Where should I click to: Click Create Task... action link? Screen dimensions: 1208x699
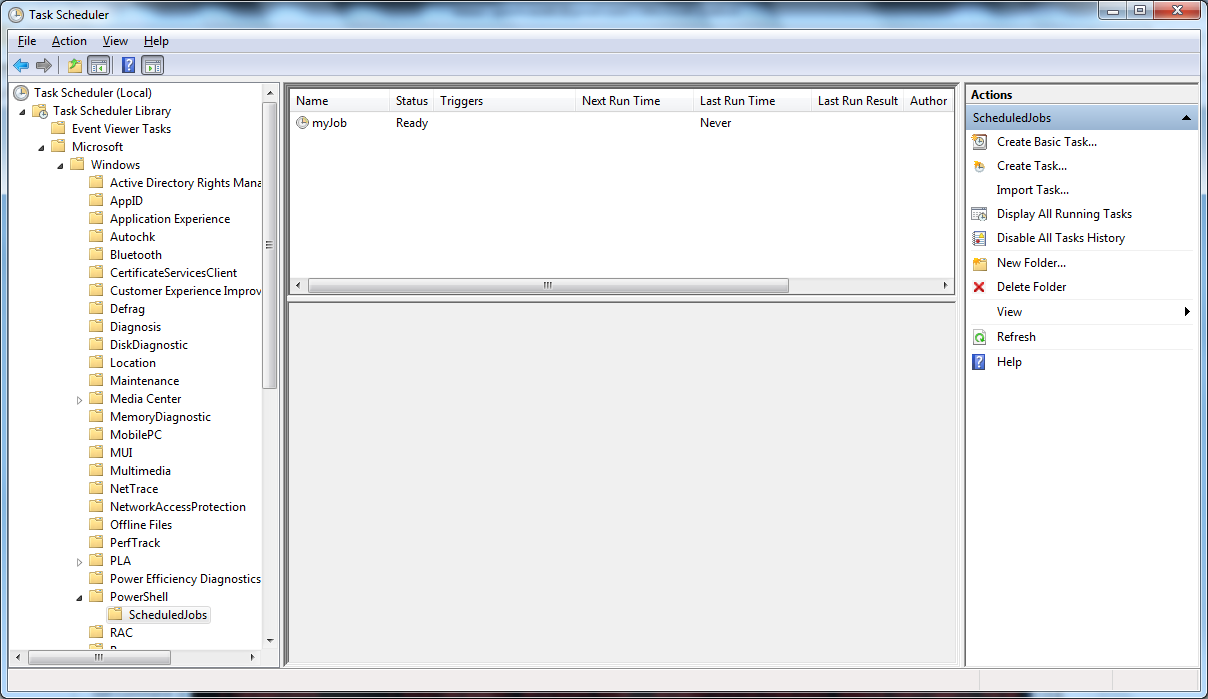1032,166
